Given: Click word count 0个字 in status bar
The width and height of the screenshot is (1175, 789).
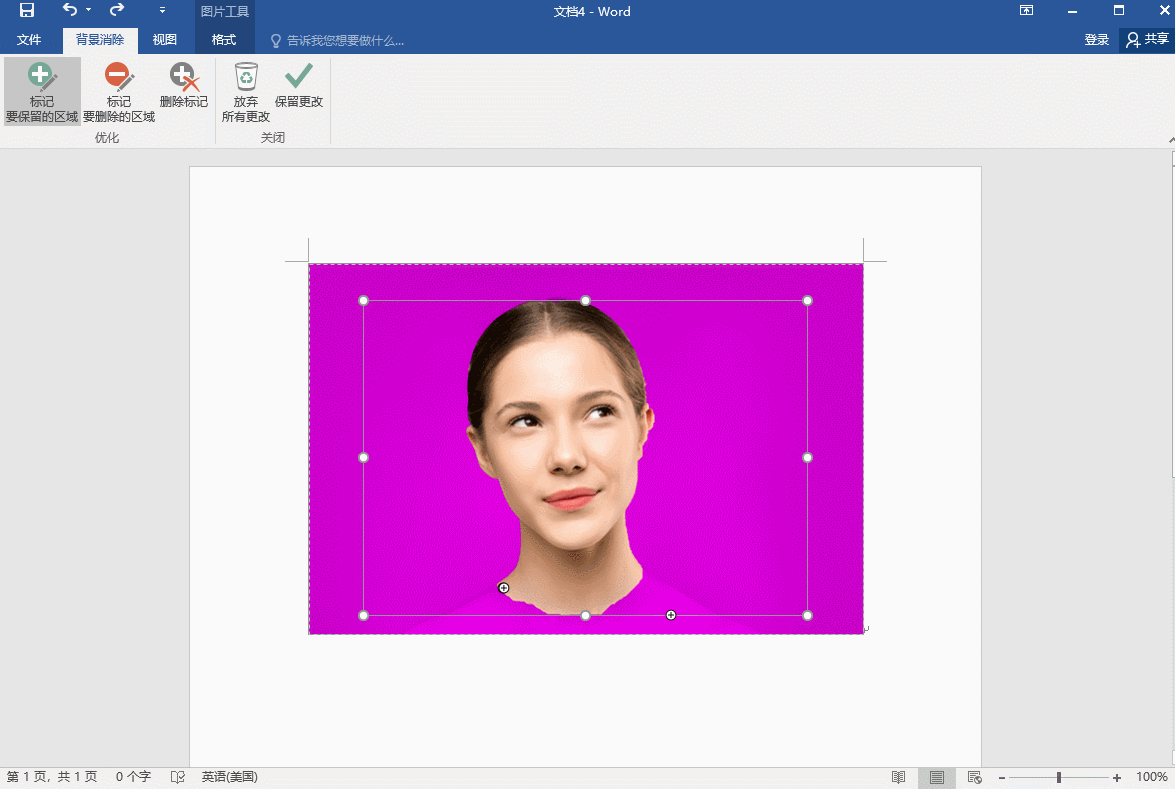Looking at the screenshot, I should coord(133,777).
